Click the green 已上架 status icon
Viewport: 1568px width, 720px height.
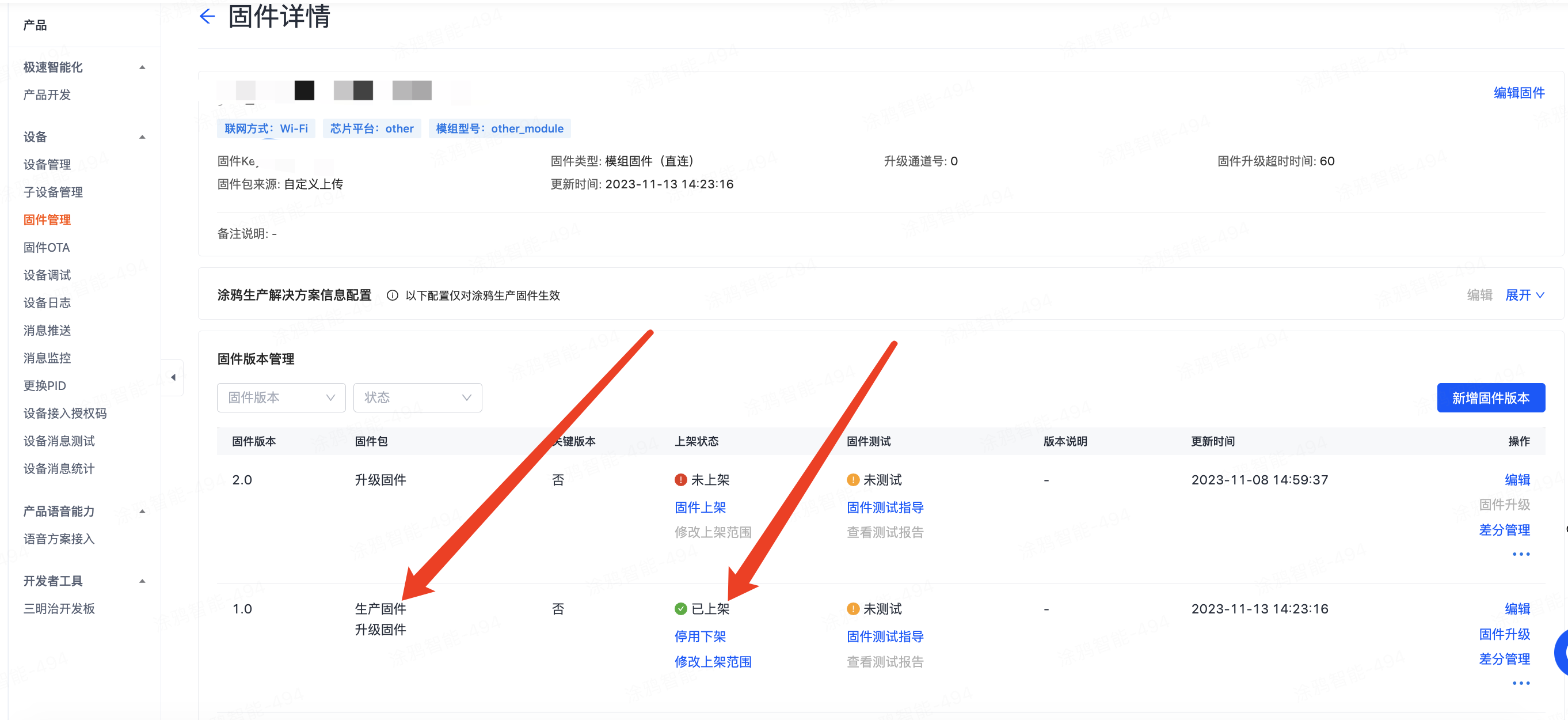pyautogui.click(x=680, y=609)
